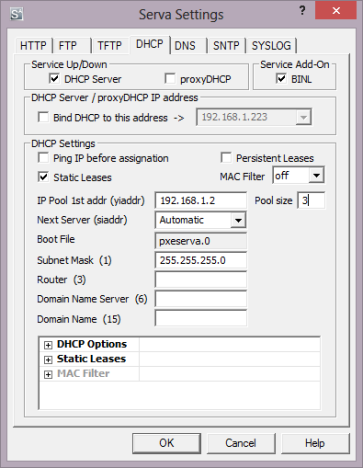Viewport: 363px width, 468px height.
Task: Click the Router (3) input field
Action: tap(201, 279)
